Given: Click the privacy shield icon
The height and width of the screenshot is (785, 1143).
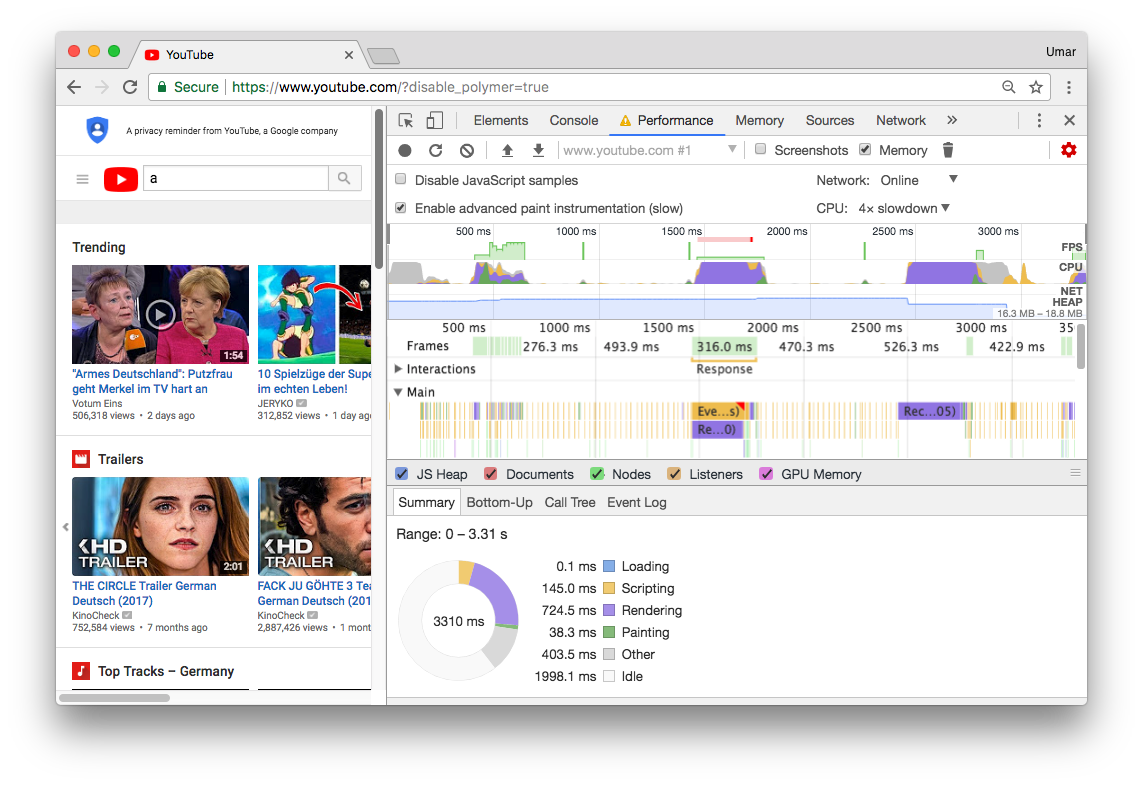Looking at the screenshot, I should pos(98,130).
